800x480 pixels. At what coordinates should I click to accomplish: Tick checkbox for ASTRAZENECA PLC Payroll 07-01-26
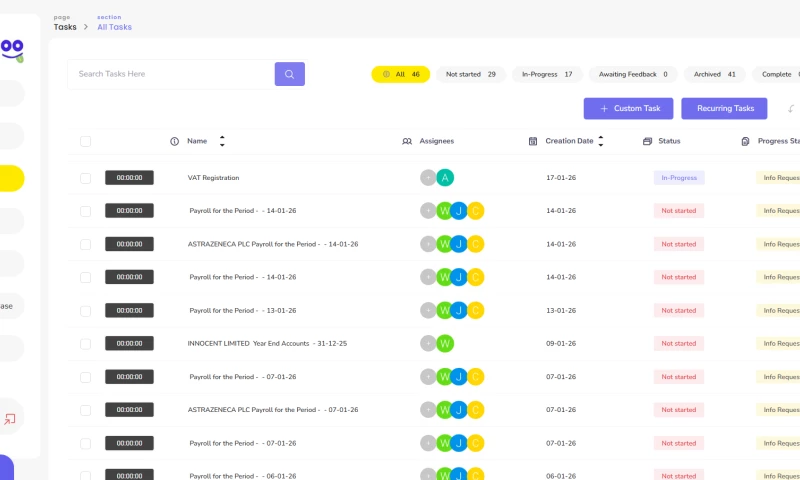coord(85,410)
